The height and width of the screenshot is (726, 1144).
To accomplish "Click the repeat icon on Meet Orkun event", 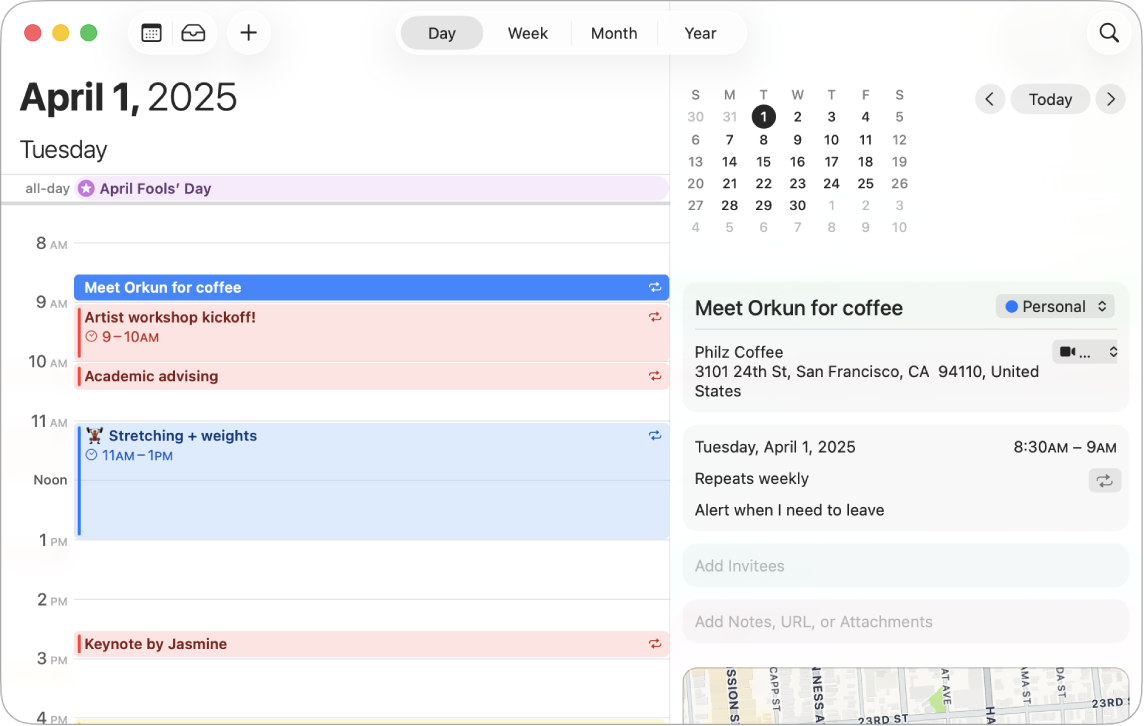I will coord(655,287).
